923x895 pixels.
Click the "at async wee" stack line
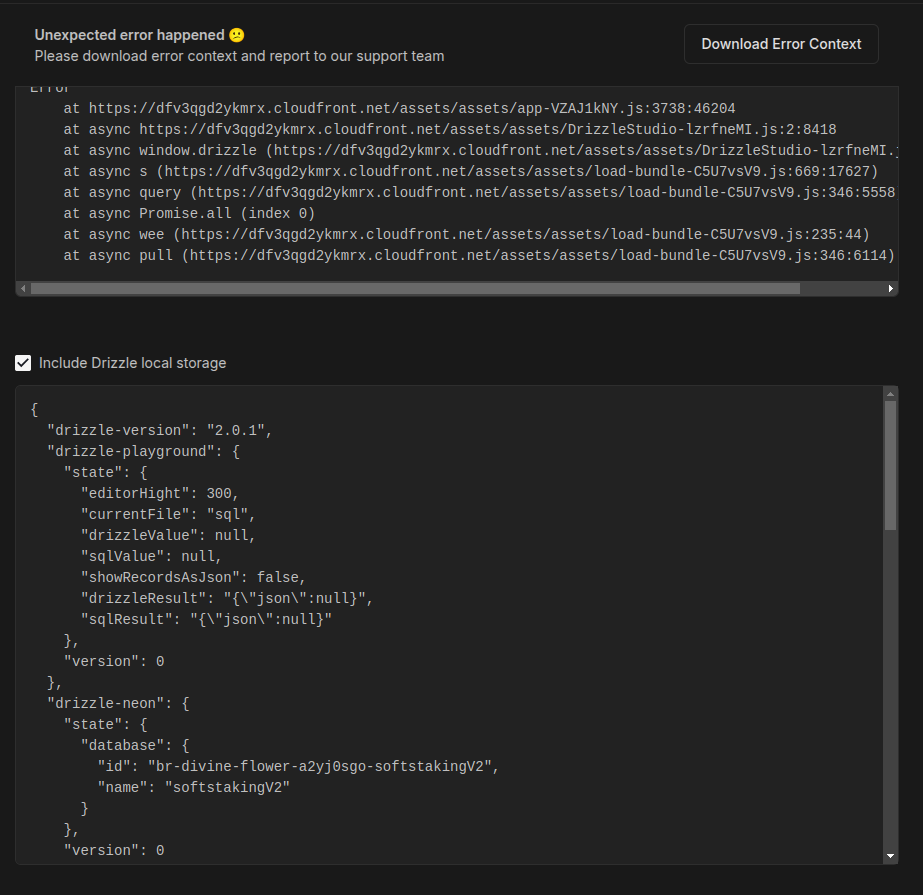(x=466, y=234)
